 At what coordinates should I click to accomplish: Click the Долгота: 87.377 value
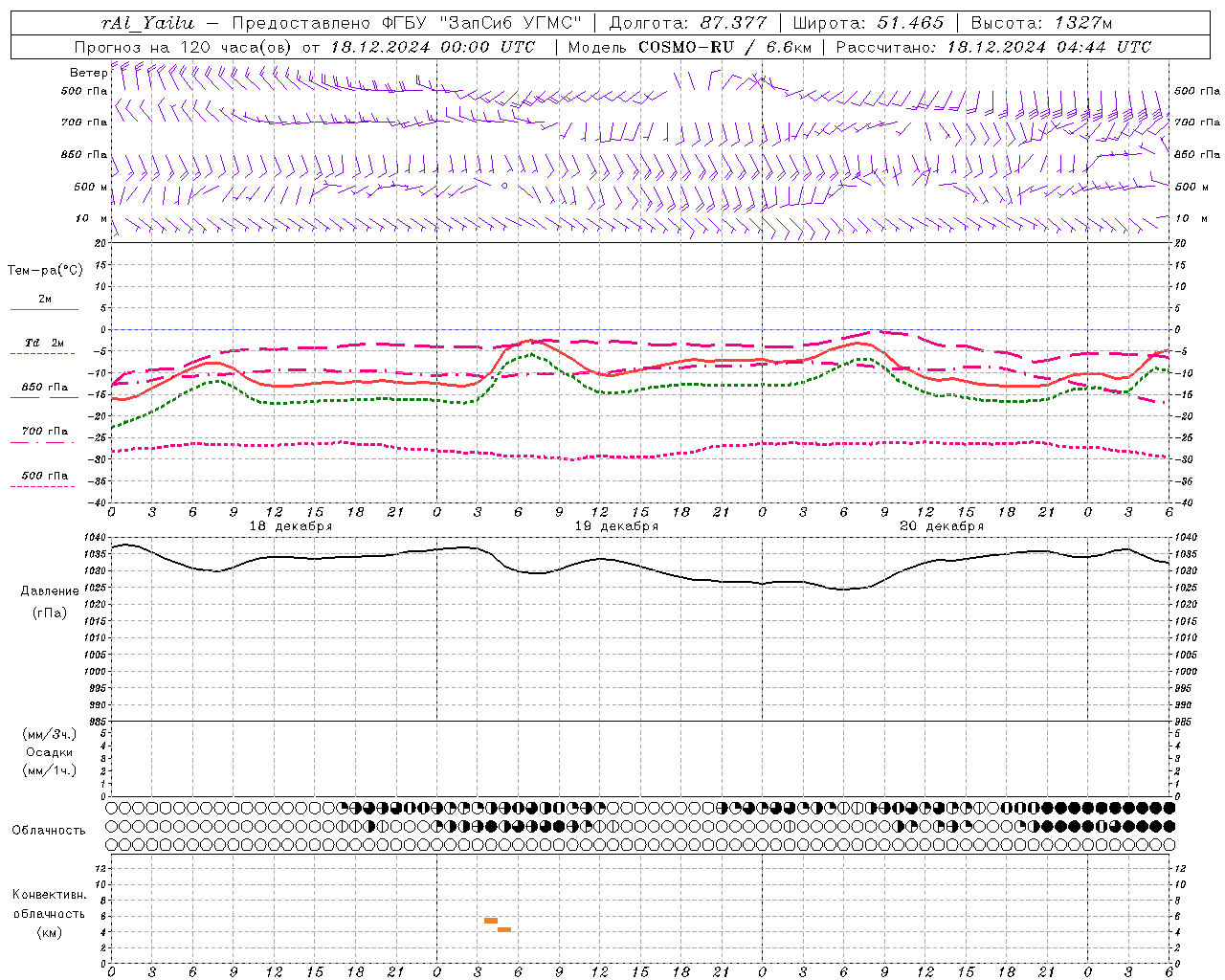click(x=688, y=23)
